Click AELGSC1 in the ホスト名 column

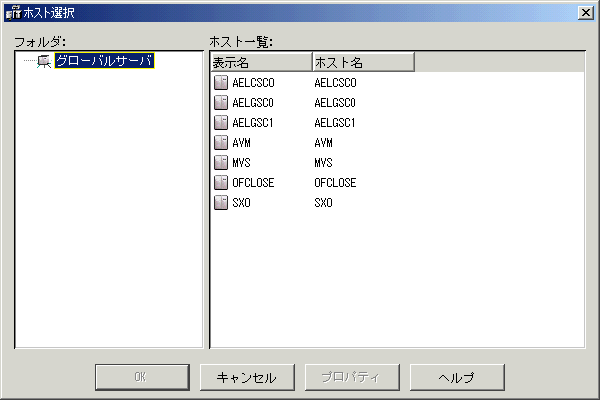coord(335,122)
